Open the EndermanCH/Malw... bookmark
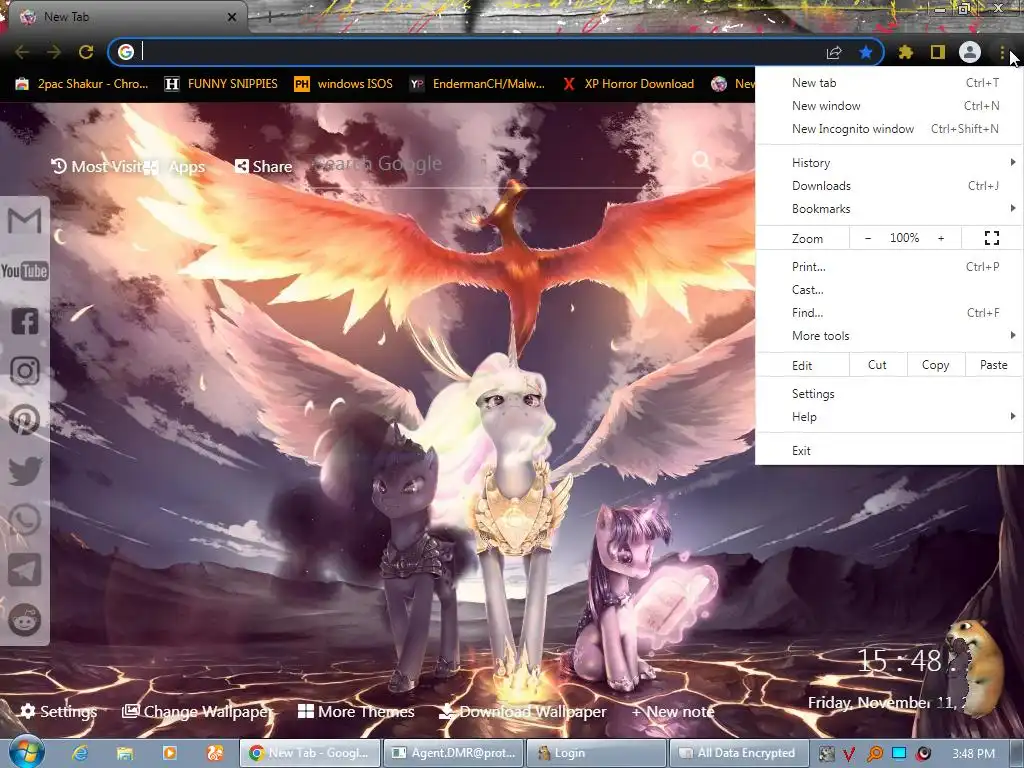Image resolution: width=1024 pixels, height=768 pixels. coord(477,84)
